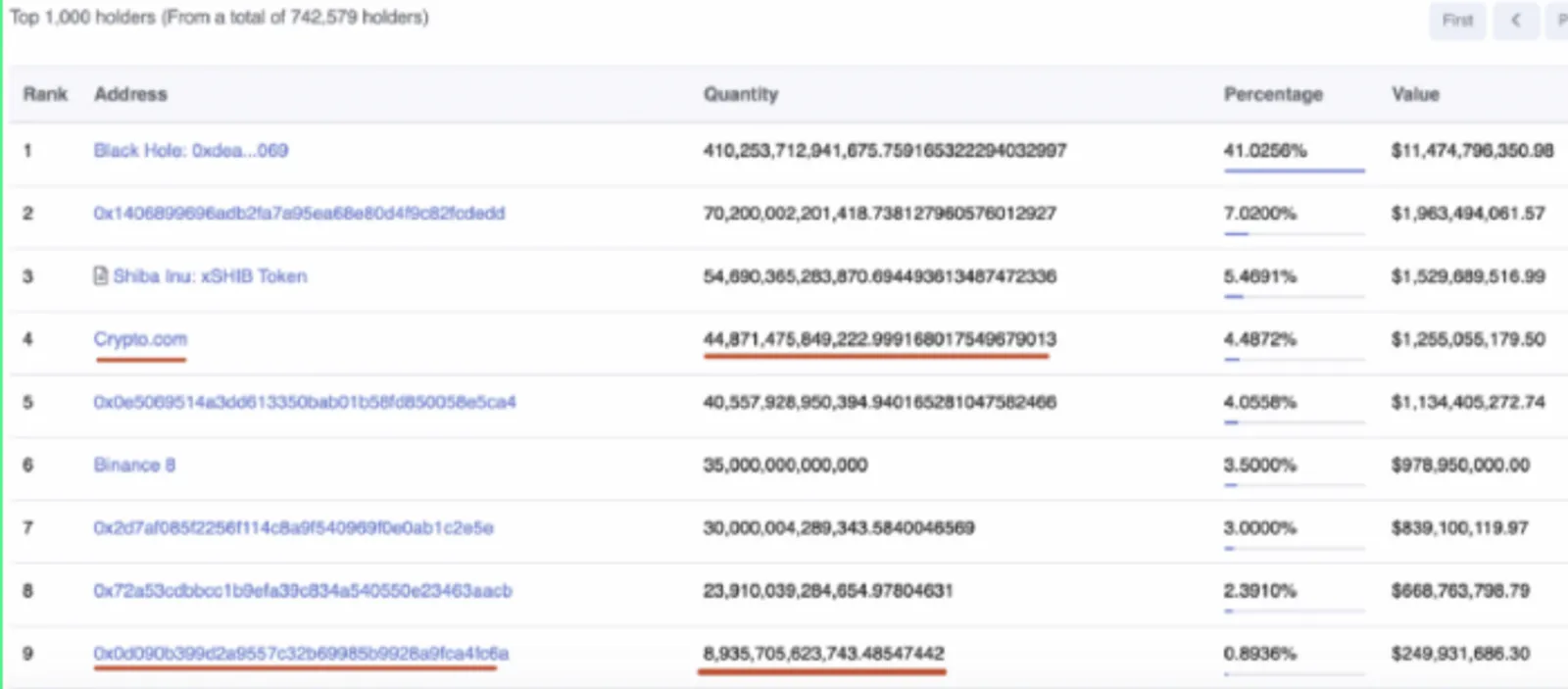Select the 0.8936% percentage text
Image resolution: width=1568 pixels, height=689 pixels.
(x=1259, y=653)
